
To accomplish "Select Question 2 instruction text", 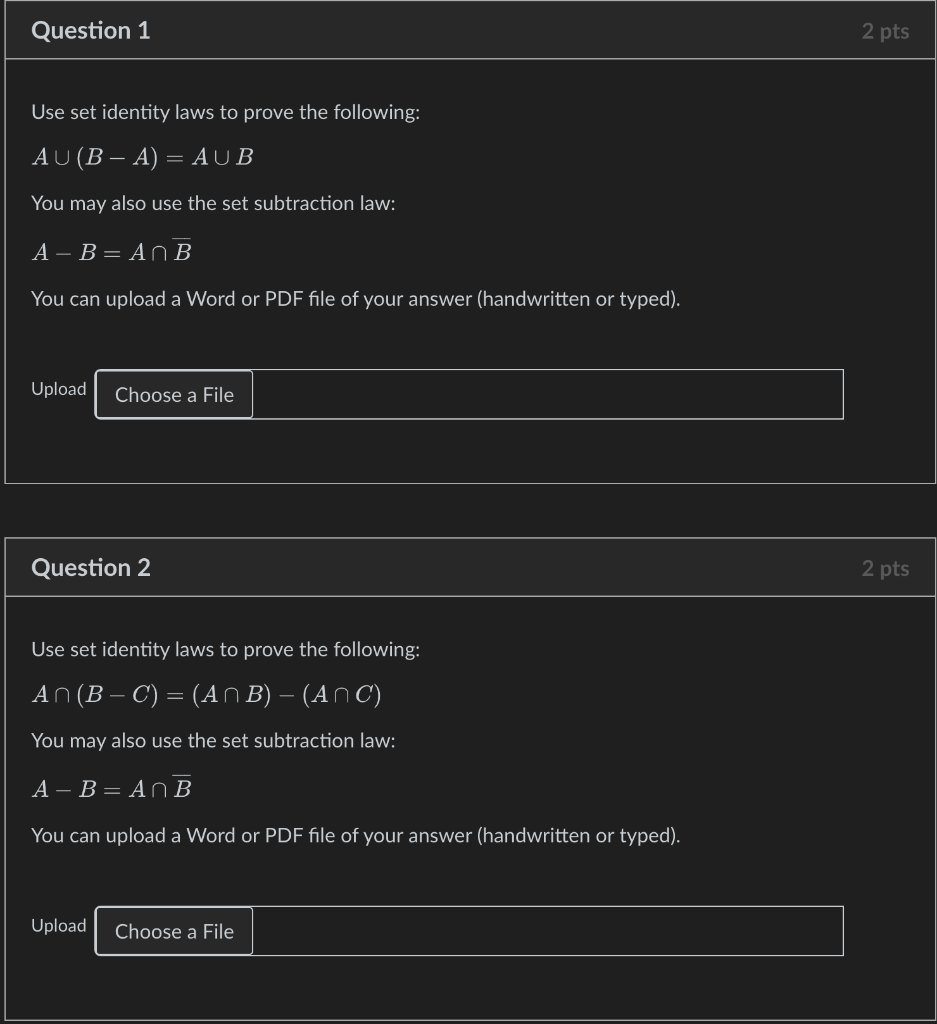I will click(x=227, y=649).
